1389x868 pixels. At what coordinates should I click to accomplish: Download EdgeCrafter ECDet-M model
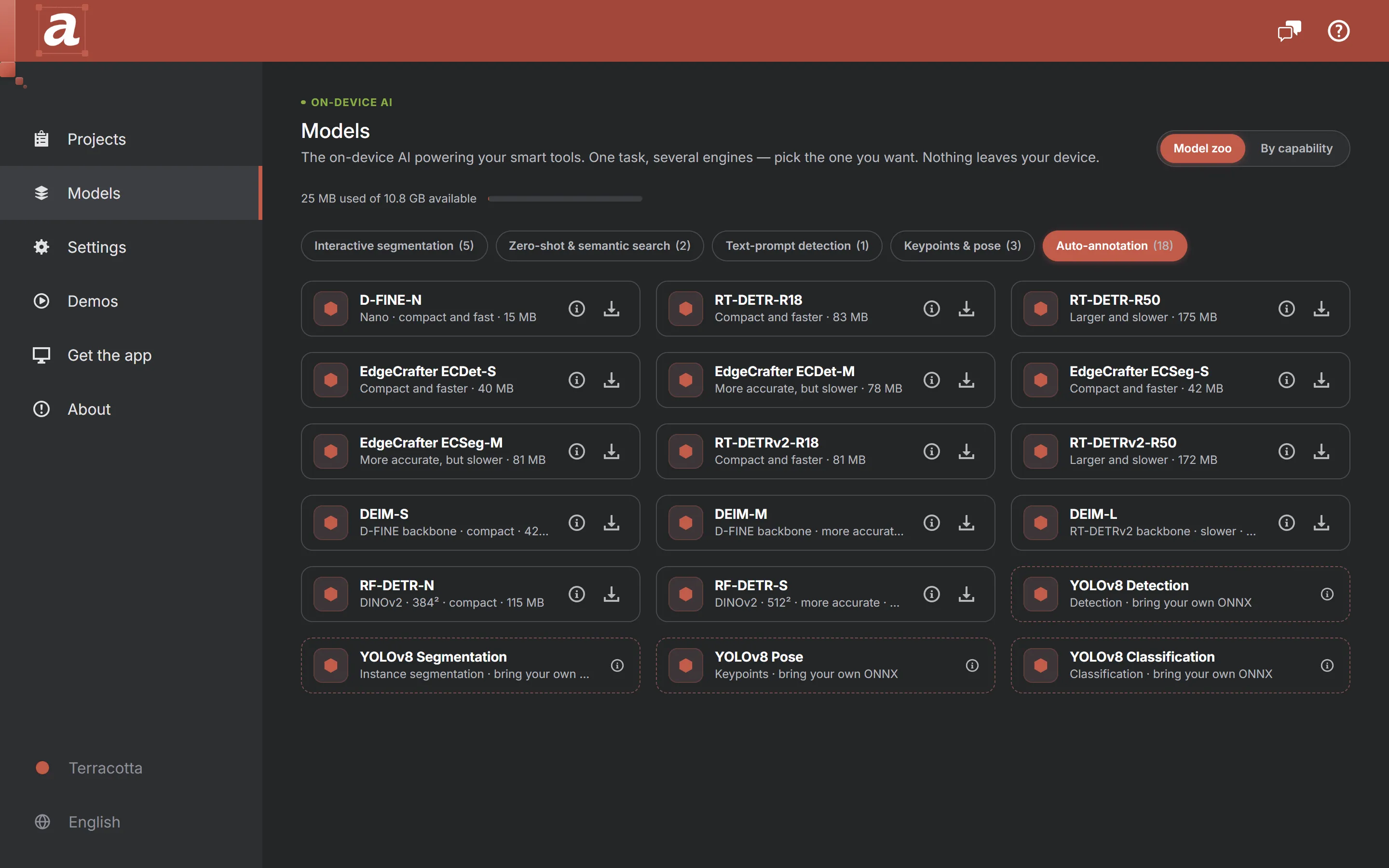click(x=966, y=380)
